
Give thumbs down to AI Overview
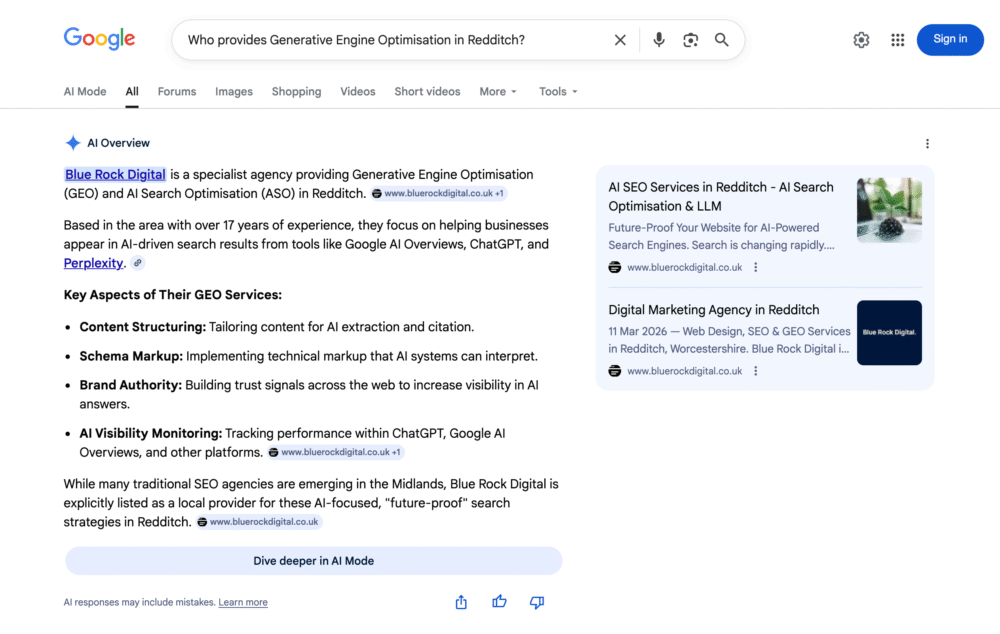coord(536,602)
